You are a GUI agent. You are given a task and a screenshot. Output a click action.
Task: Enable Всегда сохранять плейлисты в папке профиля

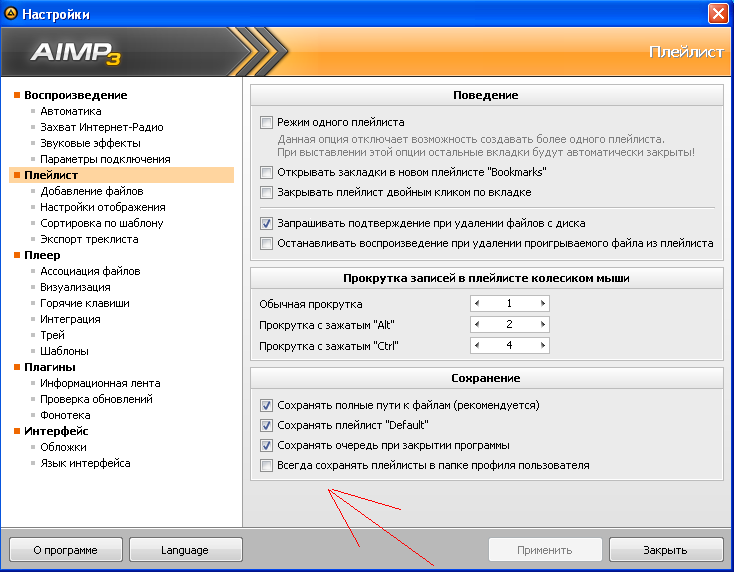click(x=266, y=465)
